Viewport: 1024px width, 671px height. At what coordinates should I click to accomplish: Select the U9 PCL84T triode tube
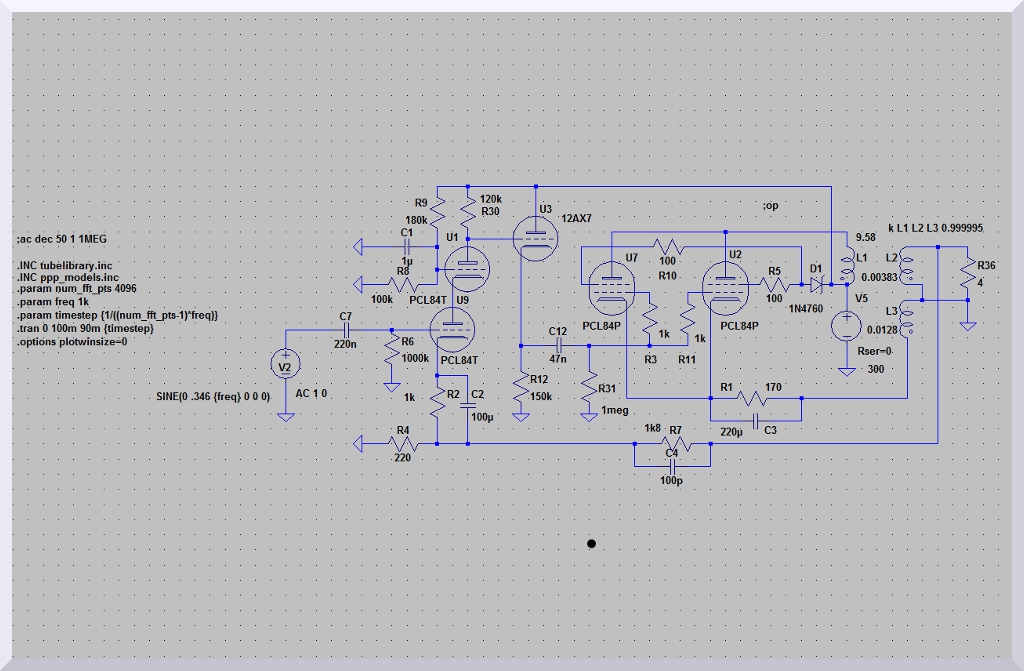click(452, 327)
